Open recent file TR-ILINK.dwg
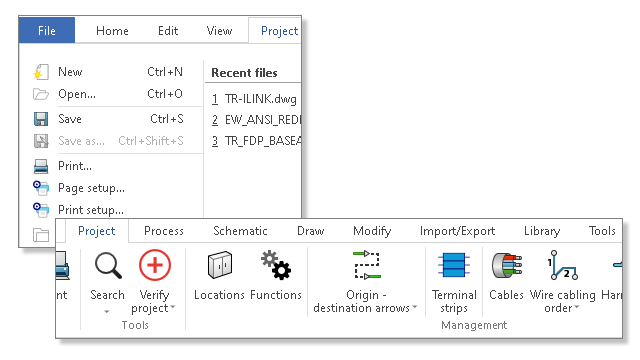 [x=254, y=99]
